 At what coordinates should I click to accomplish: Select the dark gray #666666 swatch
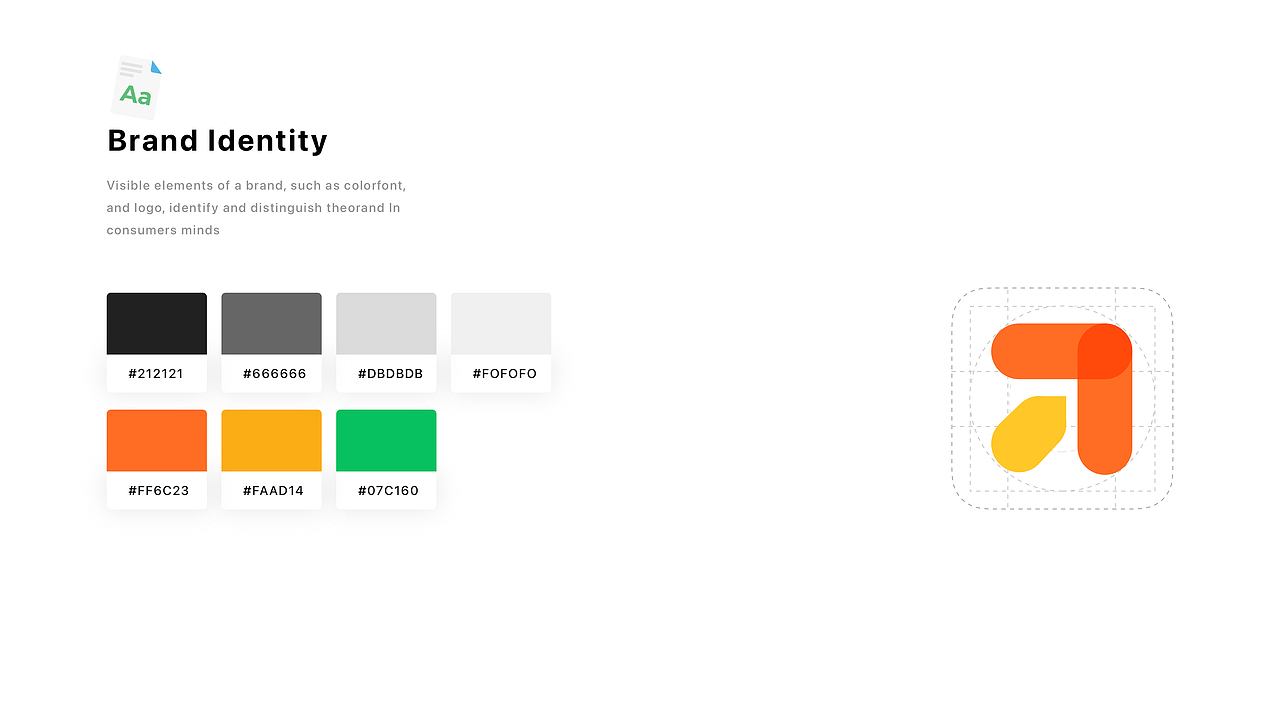[x=272, y=324]
